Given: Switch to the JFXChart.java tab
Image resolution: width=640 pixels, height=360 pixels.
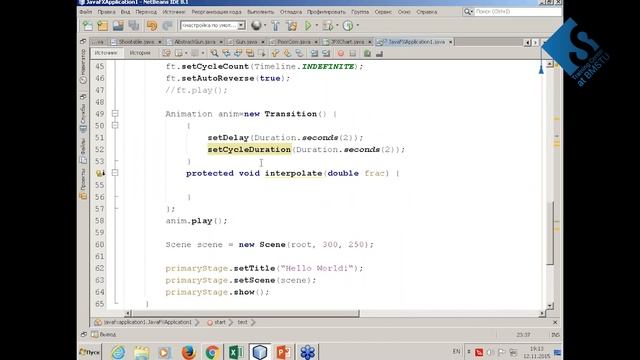Looking at the screenshot, I should coord(347,42).
